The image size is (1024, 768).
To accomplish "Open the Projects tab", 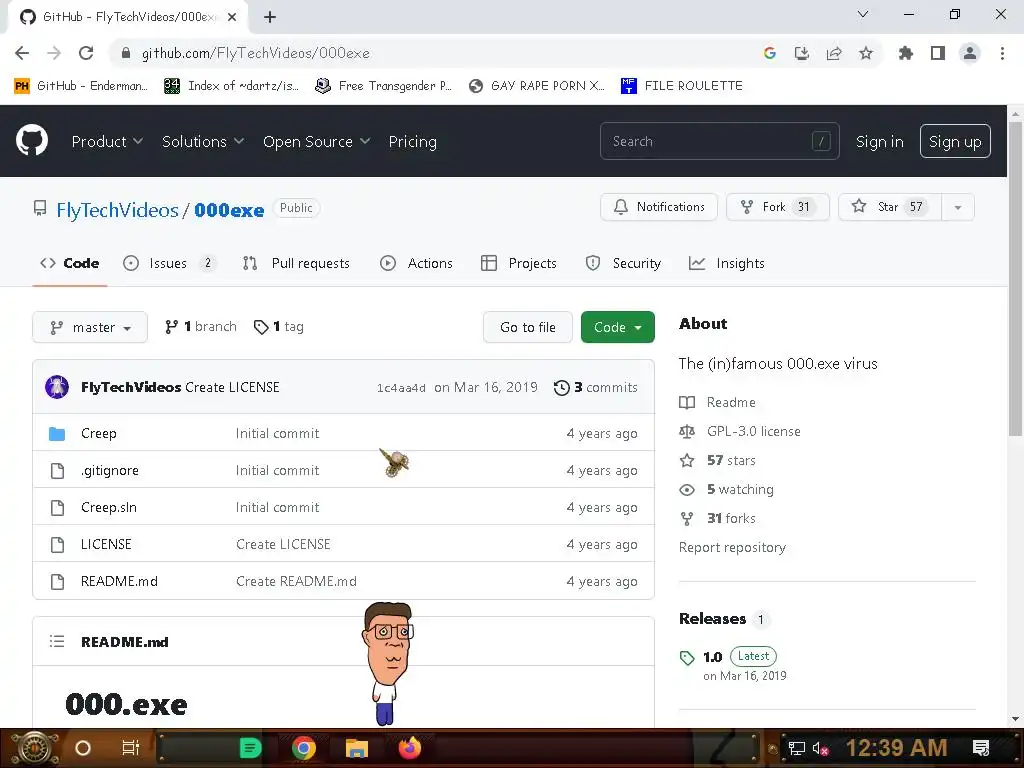I will point(519,263).
